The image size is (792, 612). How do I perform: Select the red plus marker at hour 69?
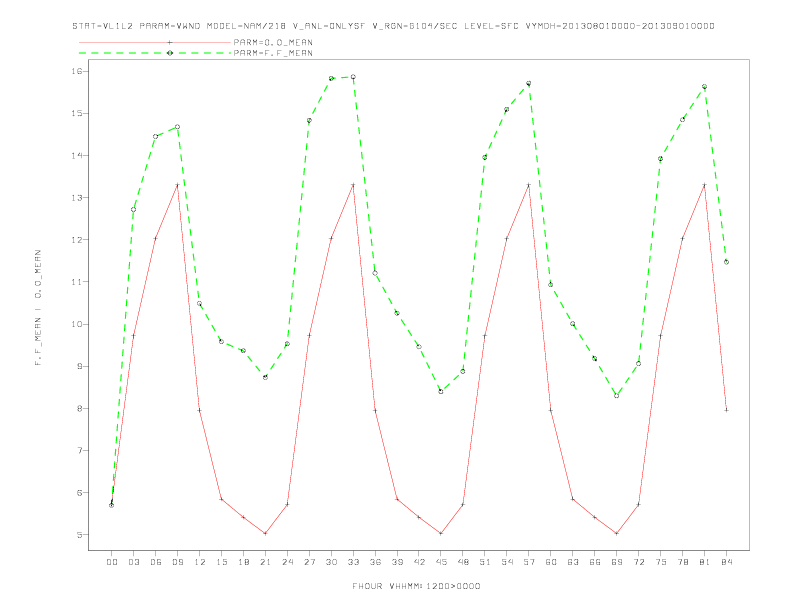pos(617,533)
